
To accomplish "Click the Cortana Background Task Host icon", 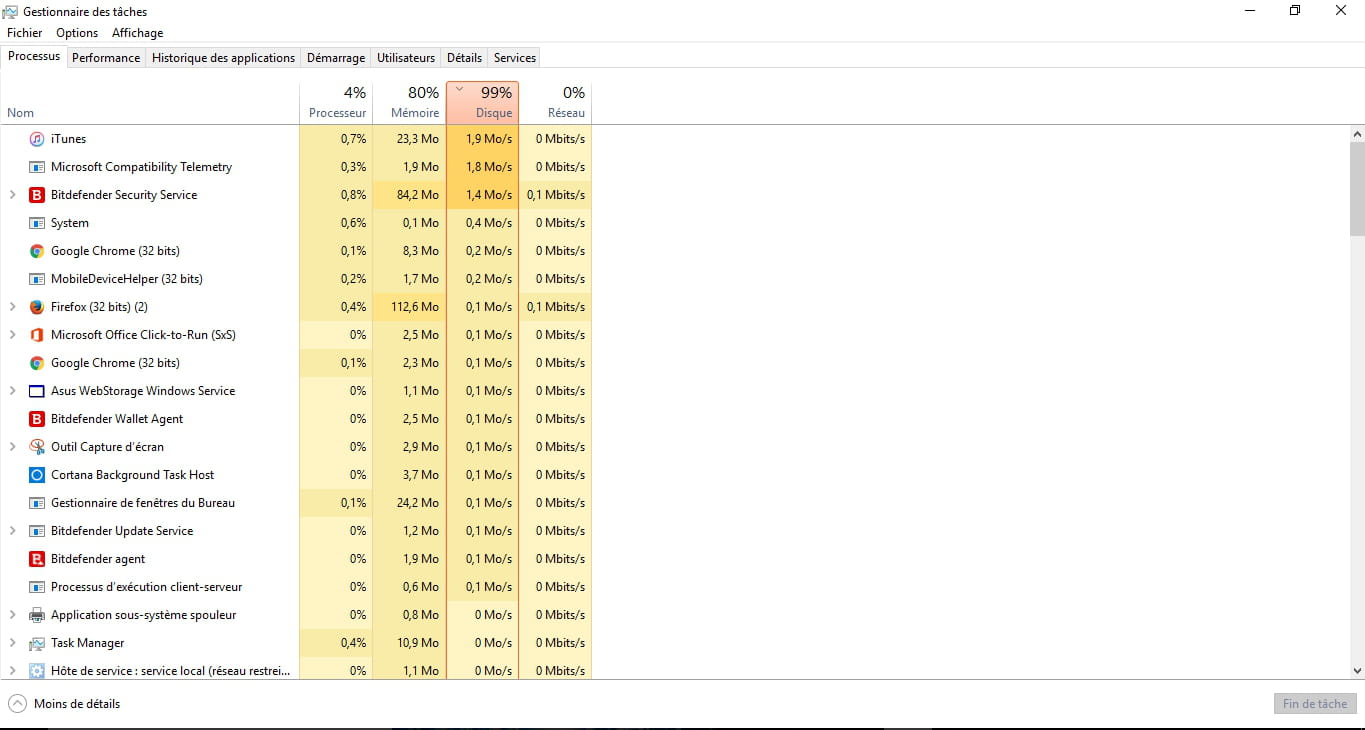I will [x=37, y=475].
